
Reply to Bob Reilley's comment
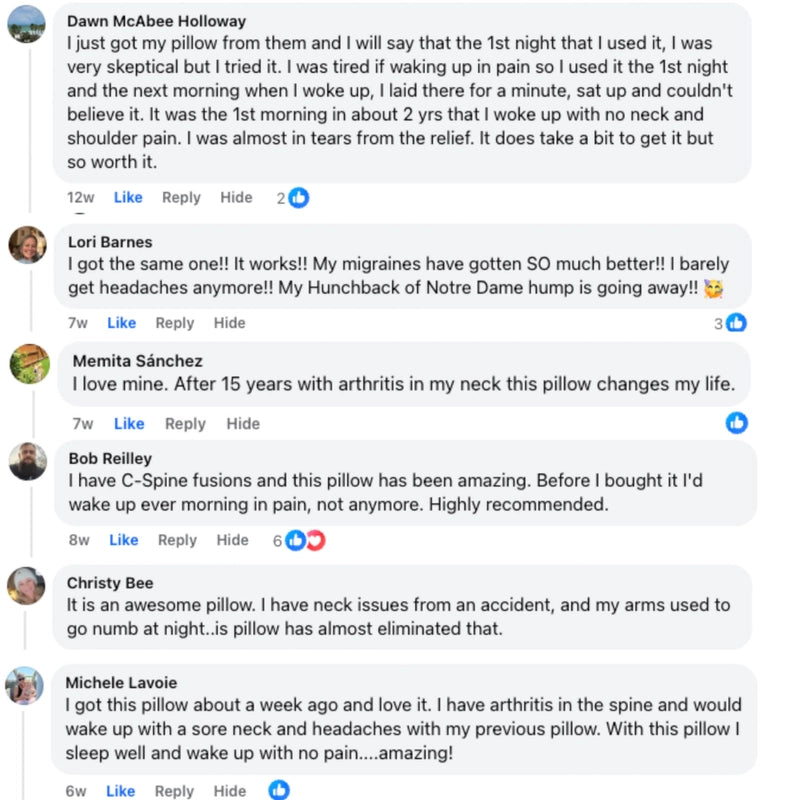177,541
